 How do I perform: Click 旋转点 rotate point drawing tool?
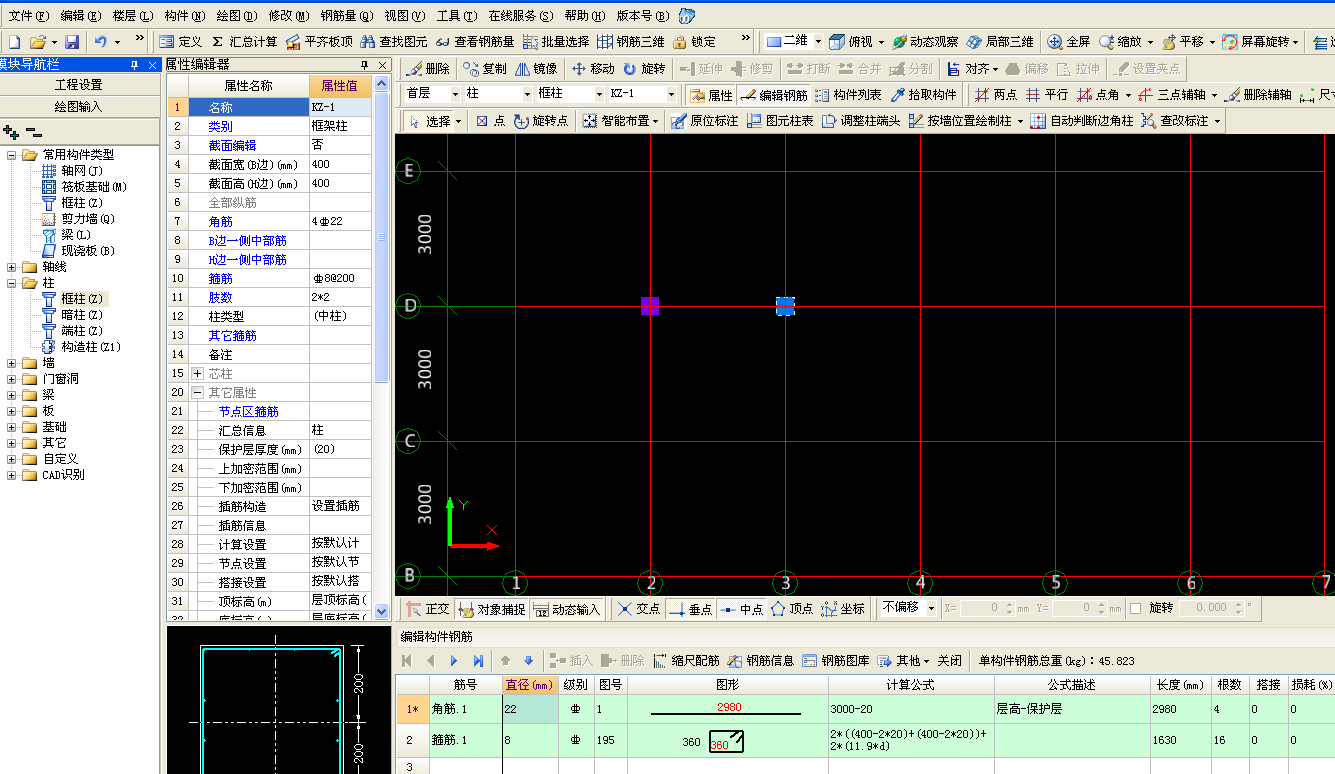pyautogui.click(x=541, y=121)
